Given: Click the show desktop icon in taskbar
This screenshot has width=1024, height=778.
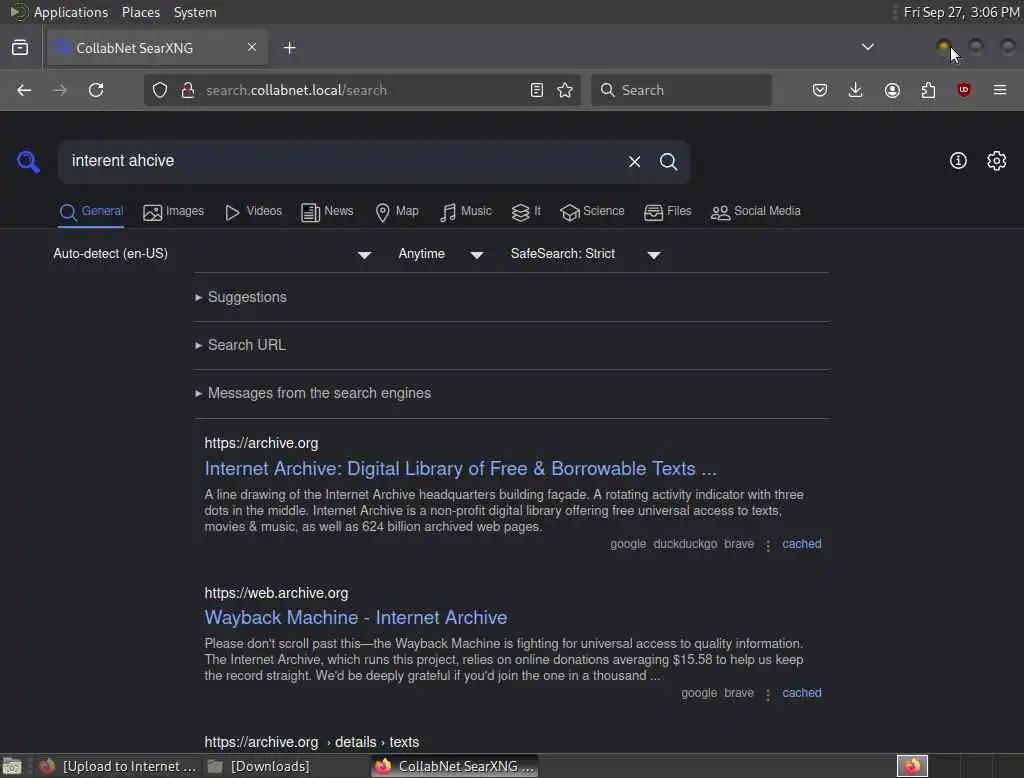Looking at the screenshot, I should pos(12,766).
